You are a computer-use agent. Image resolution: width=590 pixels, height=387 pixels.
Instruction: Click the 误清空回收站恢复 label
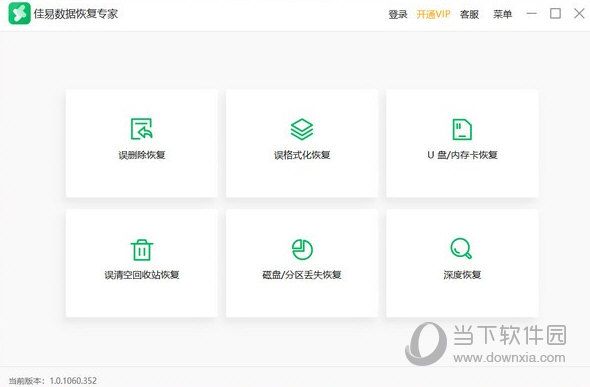[142, 275]
